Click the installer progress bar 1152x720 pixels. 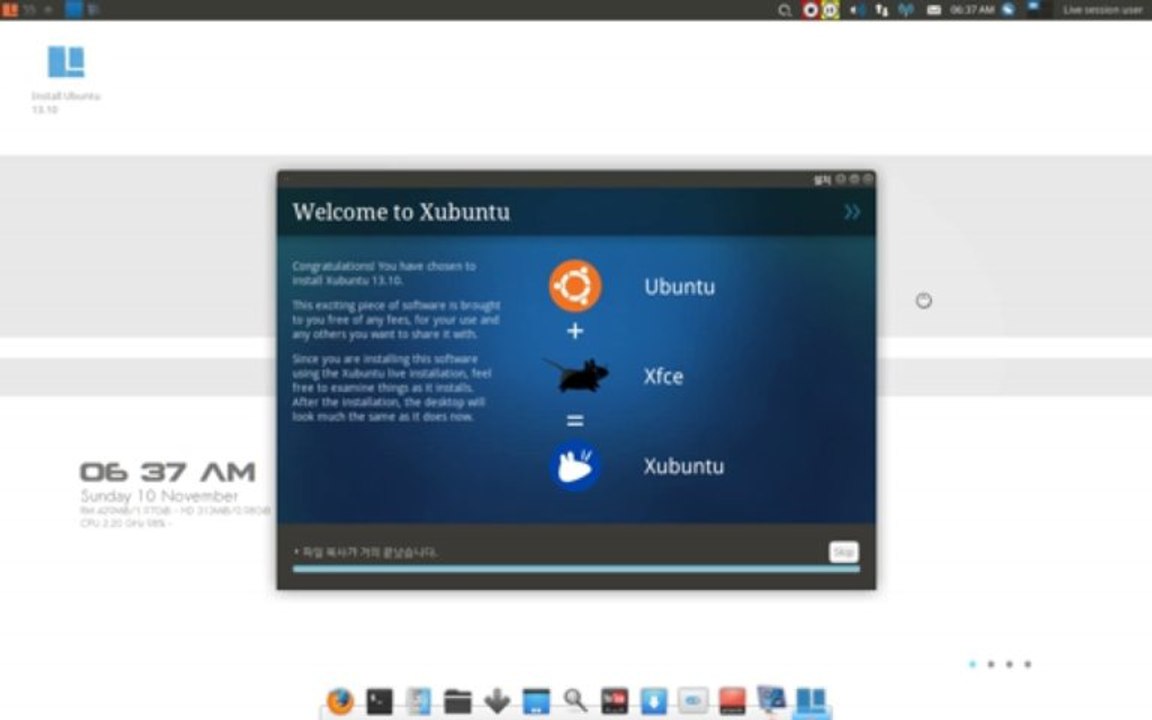click(x=576, y=569)
